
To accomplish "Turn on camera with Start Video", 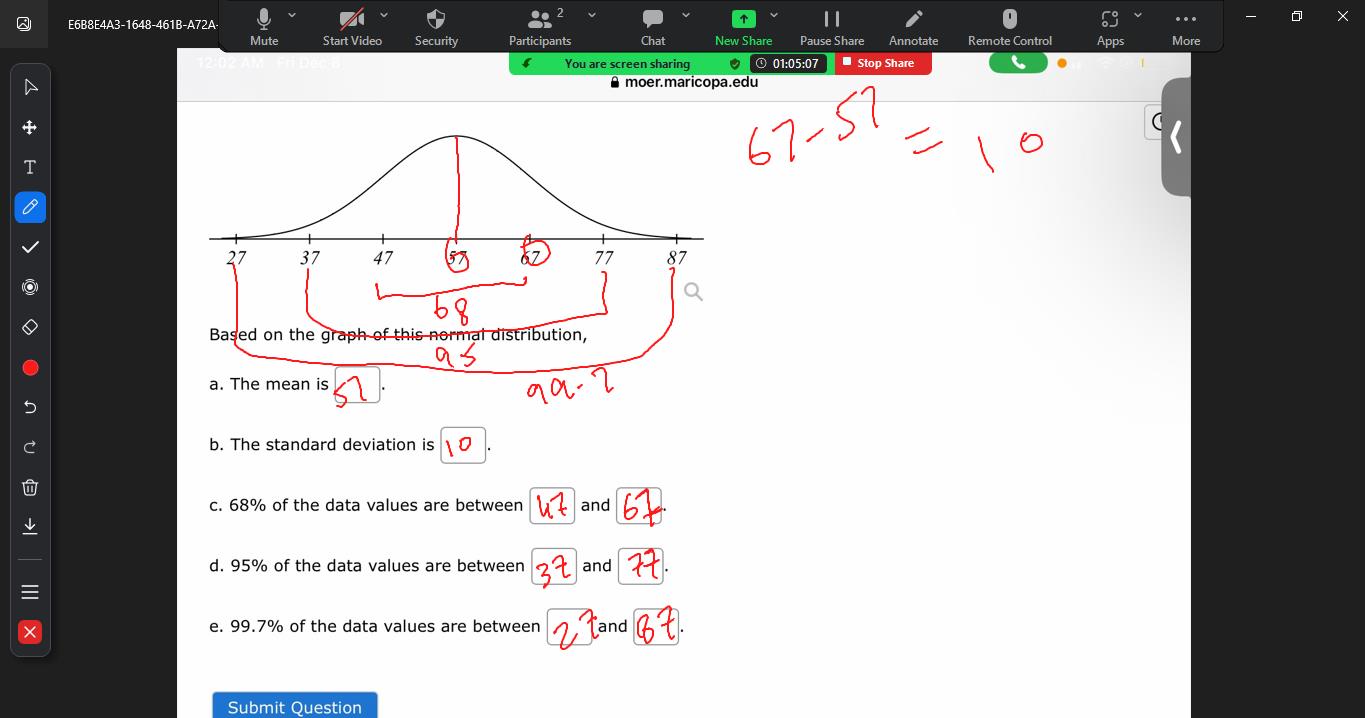I will 351,26.
